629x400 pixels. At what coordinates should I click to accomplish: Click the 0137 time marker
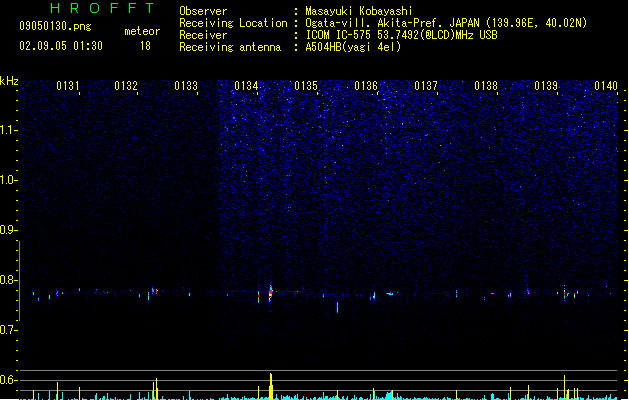426,86
